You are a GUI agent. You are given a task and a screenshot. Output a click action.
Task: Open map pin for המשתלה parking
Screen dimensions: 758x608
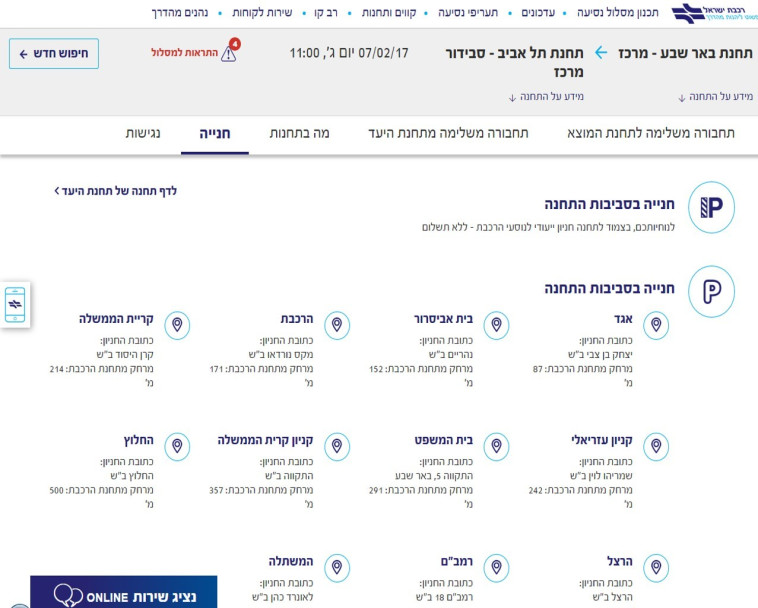pyautogui.click(x=337, y=567)
